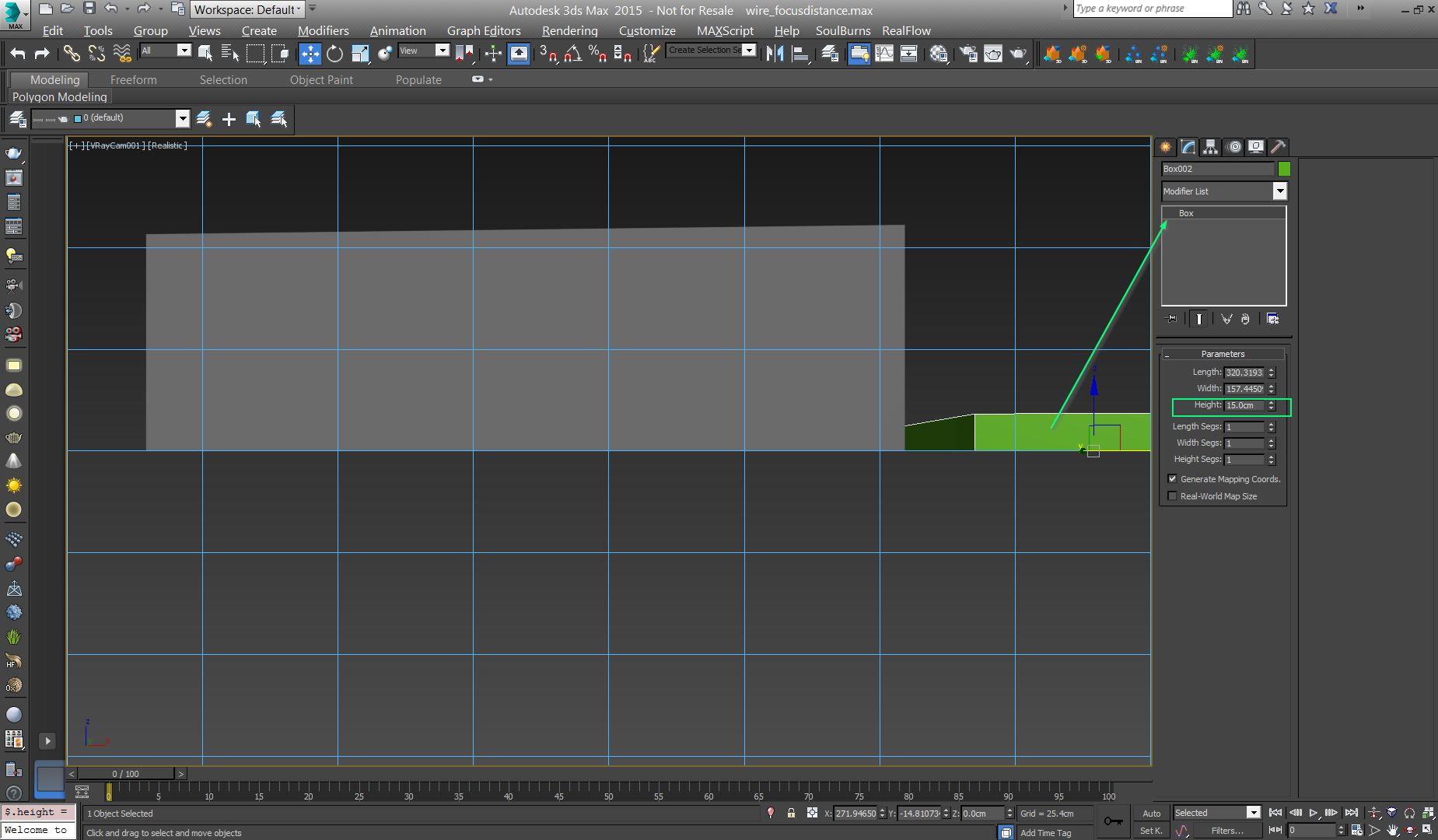Click the Align tool icon
Screen dimensions: 1438x840
pos(800,54)
